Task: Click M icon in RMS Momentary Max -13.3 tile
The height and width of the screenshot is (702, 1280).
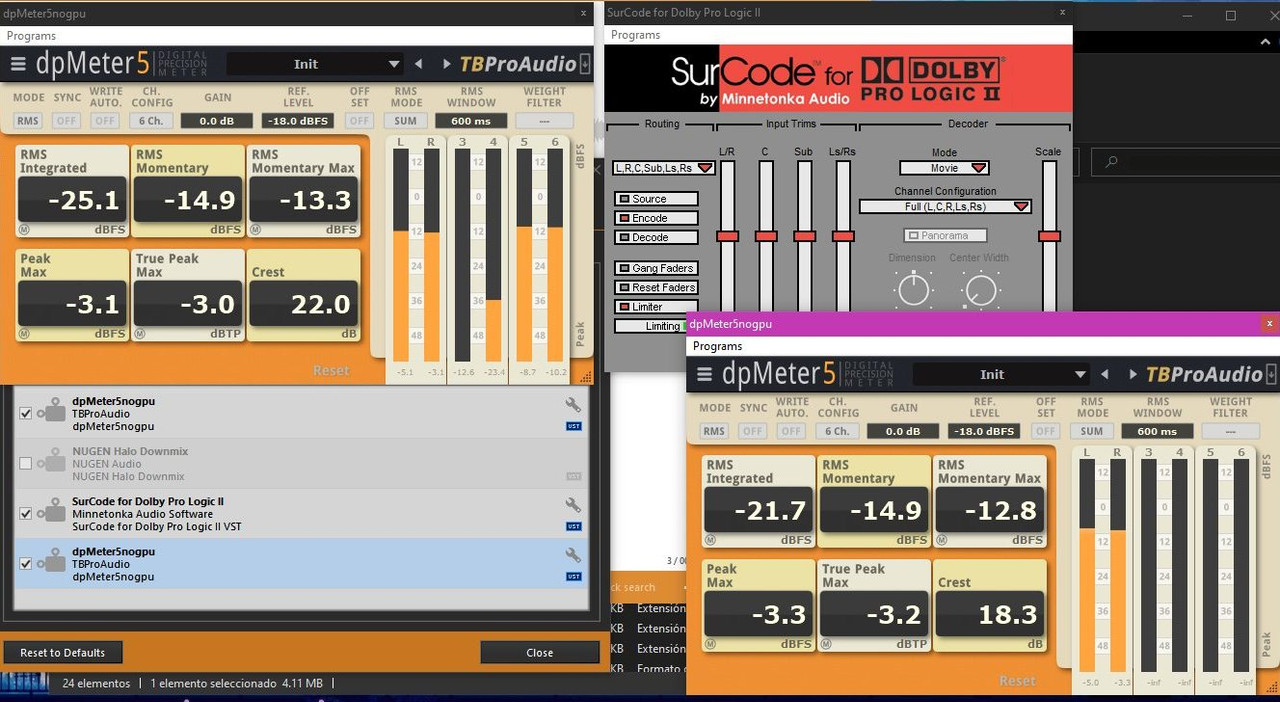Action: 256,230
